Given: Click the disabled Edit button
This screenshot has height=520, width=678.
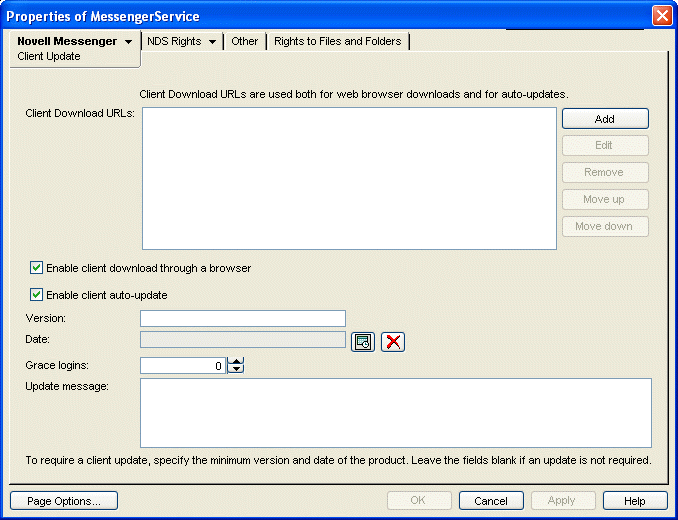Looking at the screenshot, I should point(605,145).
